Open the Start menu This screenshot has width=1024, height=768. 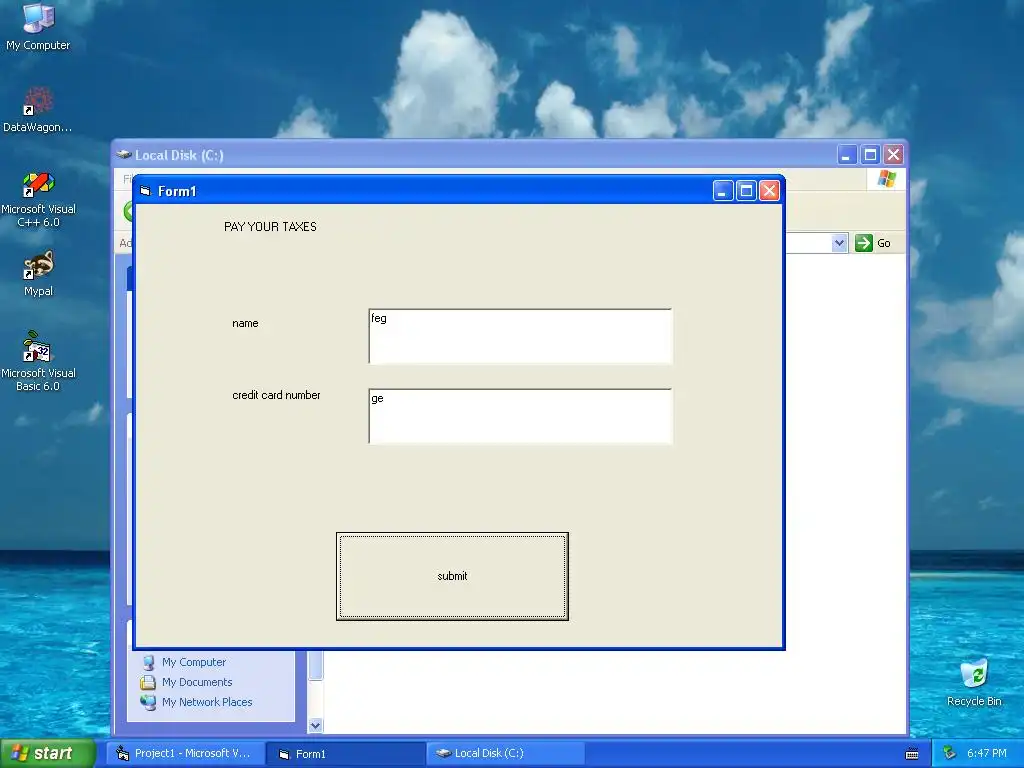click(x=47, y=754)
